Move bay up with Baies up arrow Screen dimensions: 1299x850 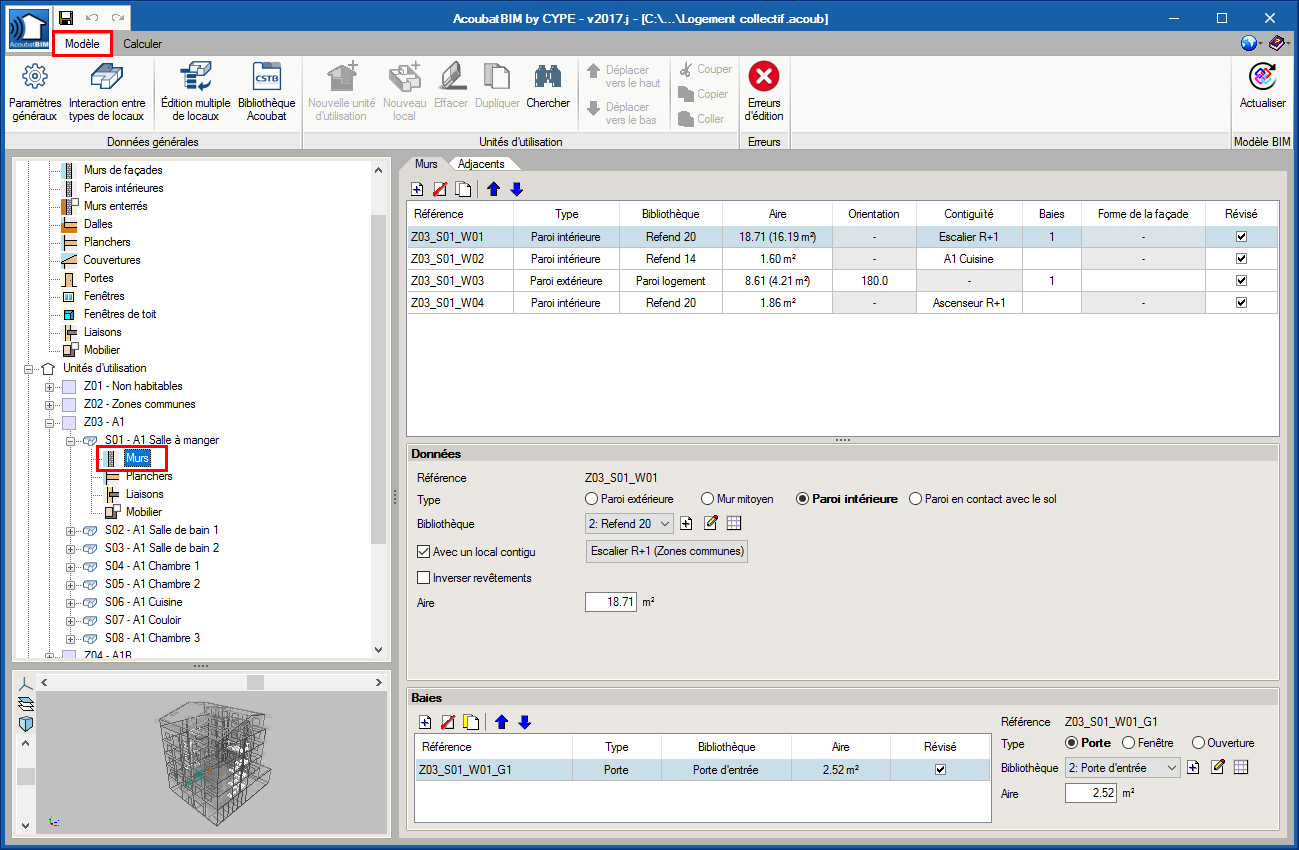[x=502, y=721]
